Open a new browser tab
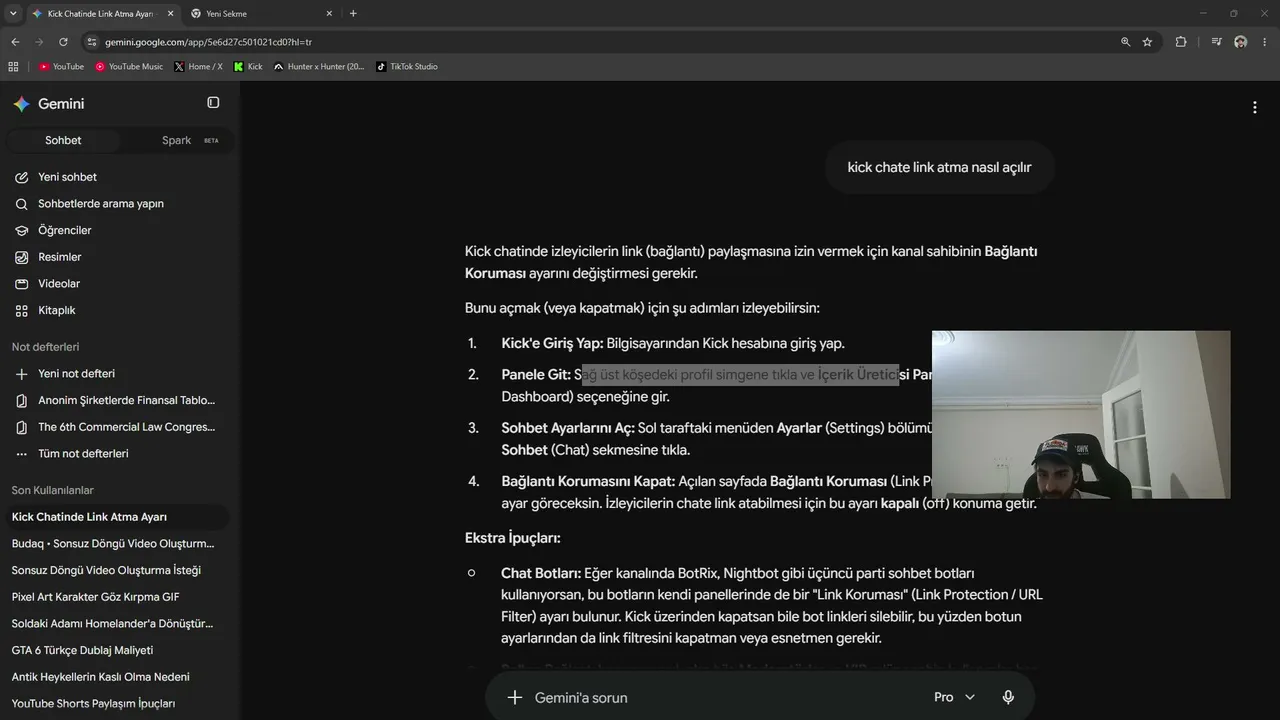This screenshot has height=720, width=1280. [353, 14]
